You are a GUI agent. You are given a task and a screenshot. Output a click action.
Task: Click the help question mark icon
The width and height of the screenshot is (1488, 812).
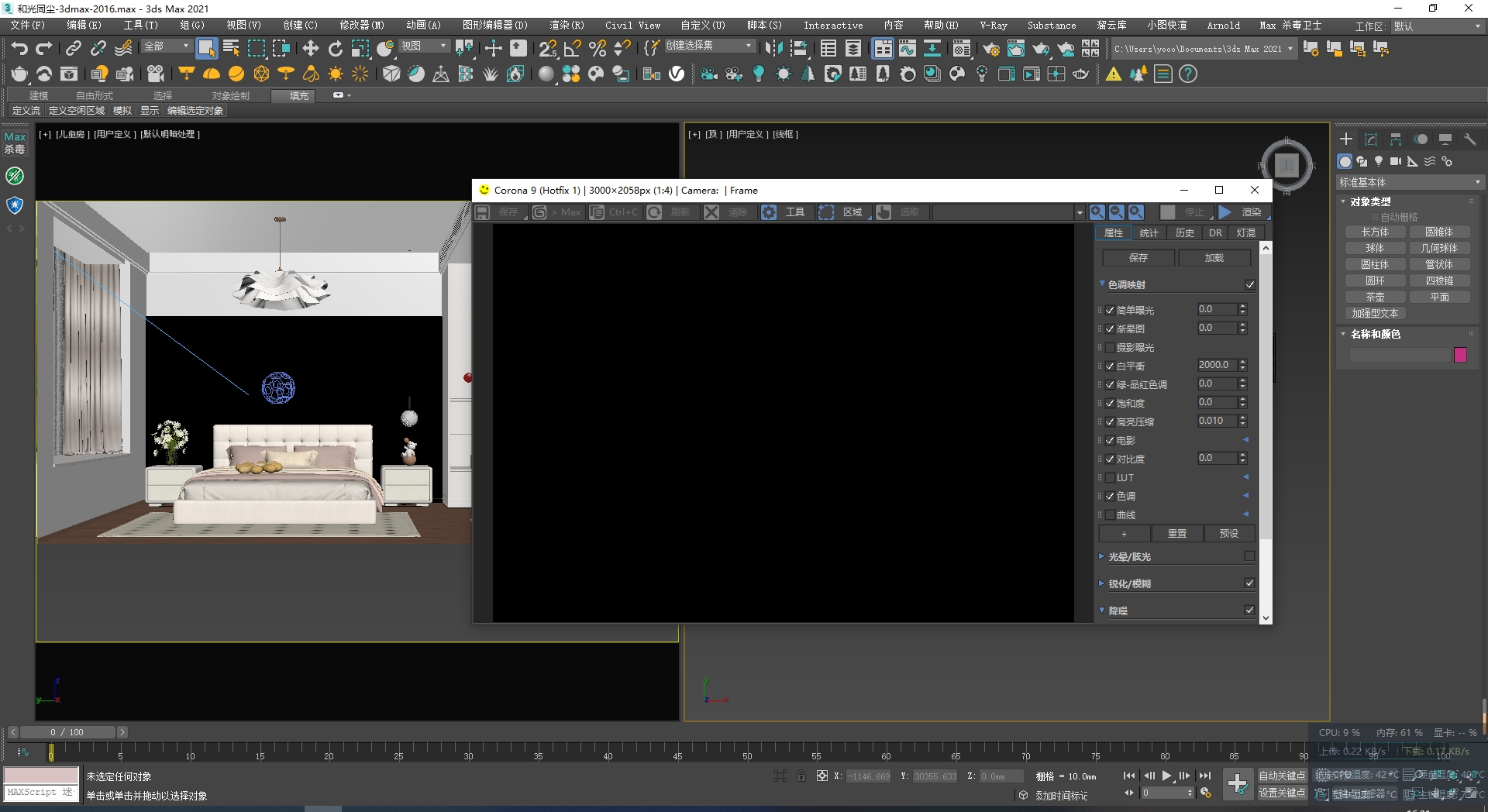click(x=1187, y=74)
